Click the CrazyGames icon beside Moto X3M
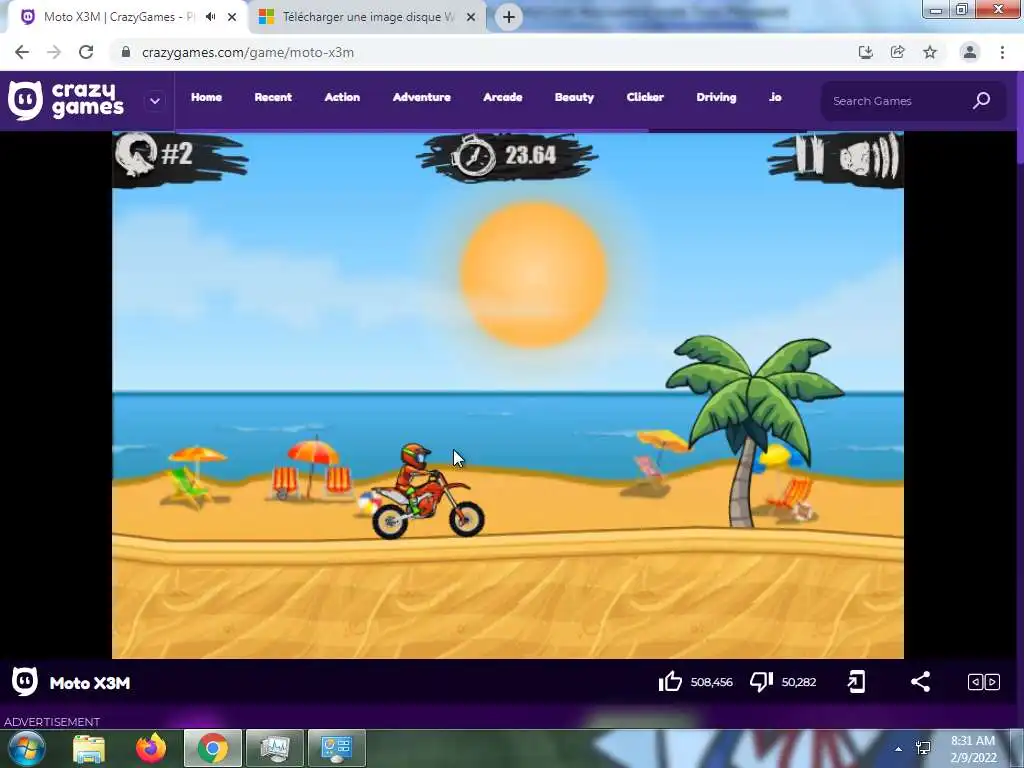Image resolution: width=1024 pixels, height=768 pixels. pos(25,682)
